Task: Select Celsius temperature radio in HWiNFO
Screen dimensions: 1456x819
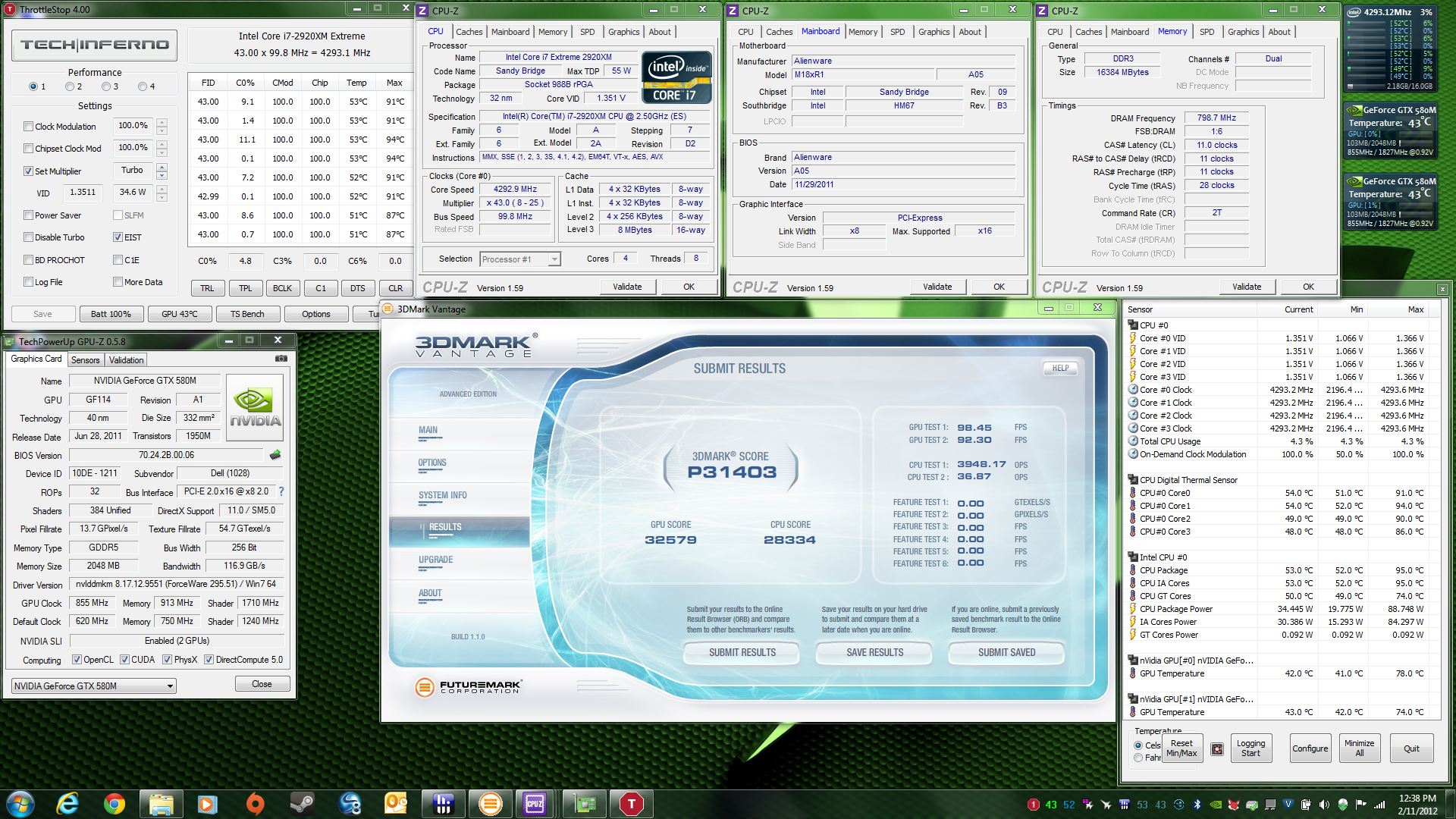Action: (x=1138, y=745)
